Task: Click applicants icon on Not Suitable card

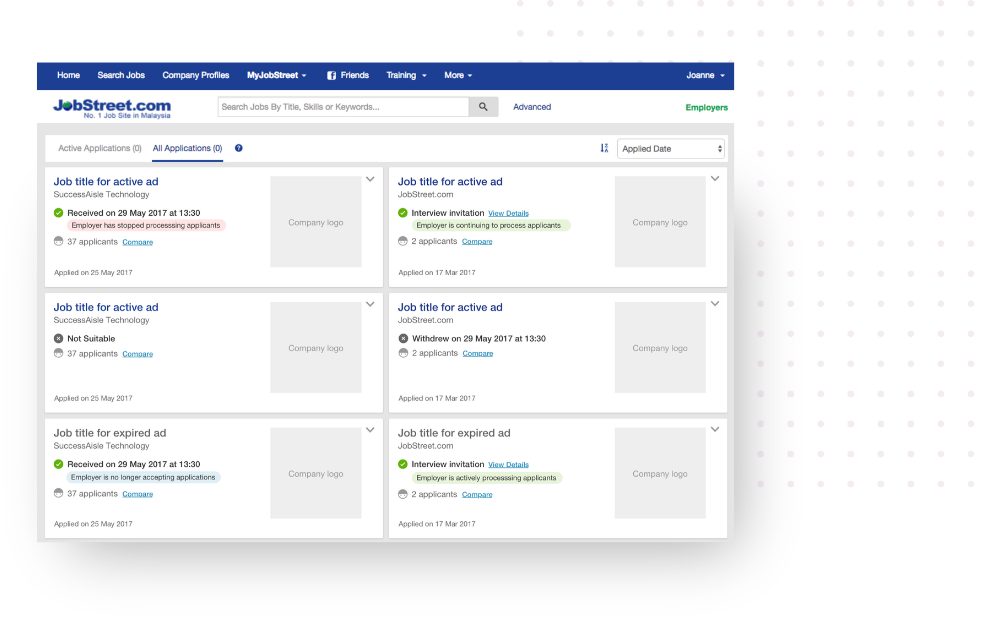Action: click(x=58, y=353)
